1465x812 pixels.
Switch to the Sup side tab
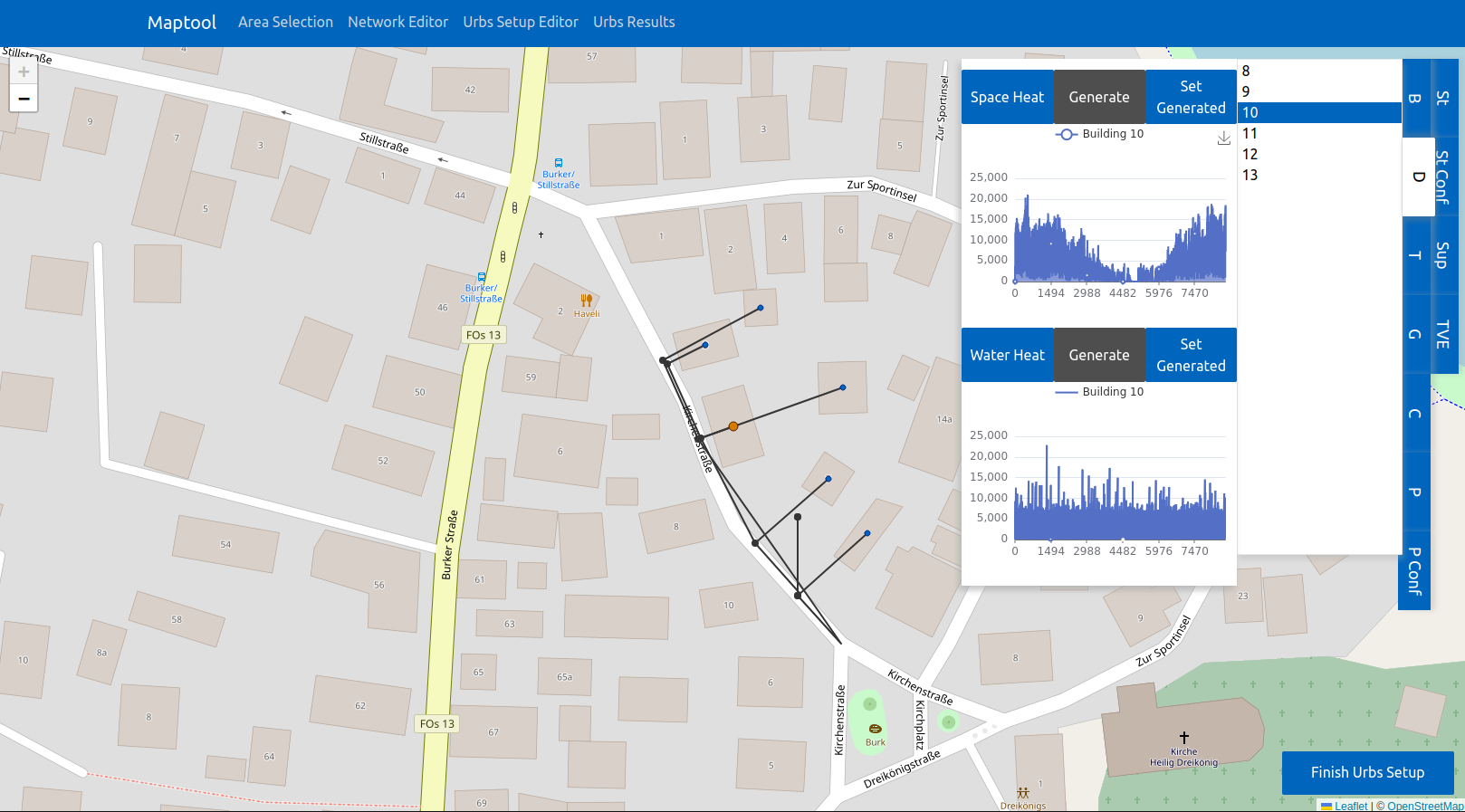(1443, 255)
